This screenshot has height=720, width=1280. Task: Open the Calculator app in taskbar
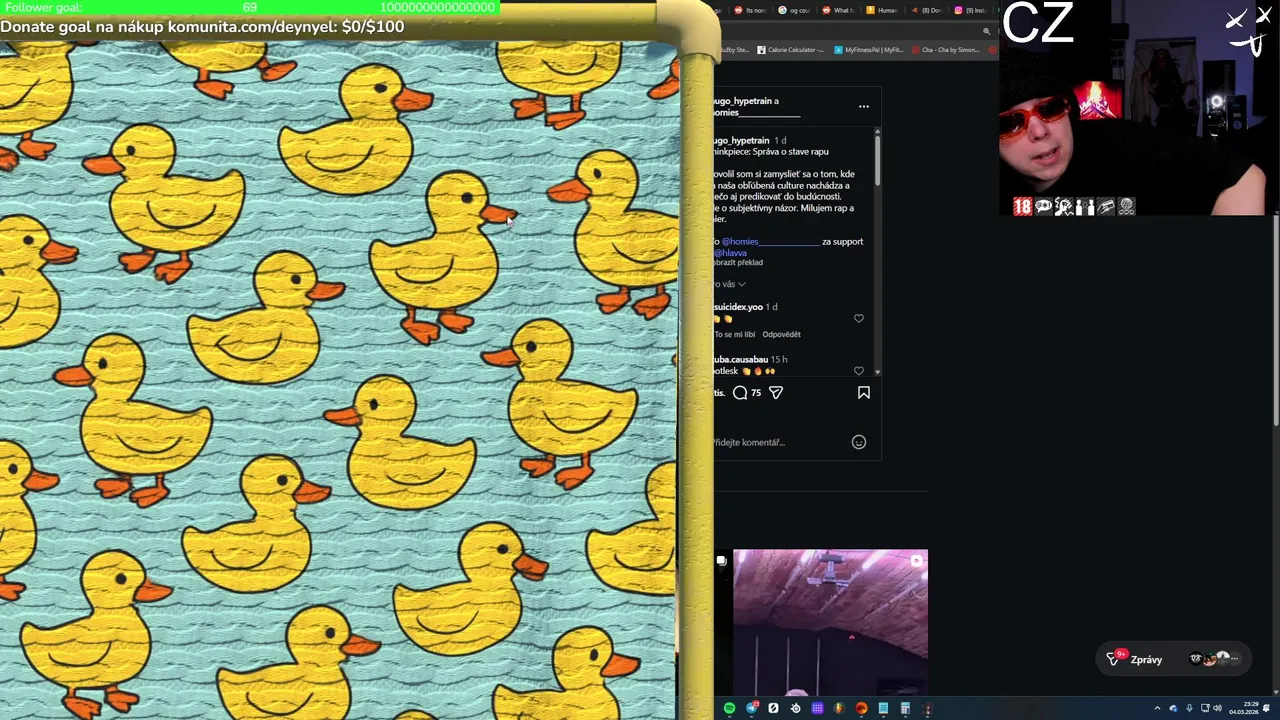click(905, 708)
